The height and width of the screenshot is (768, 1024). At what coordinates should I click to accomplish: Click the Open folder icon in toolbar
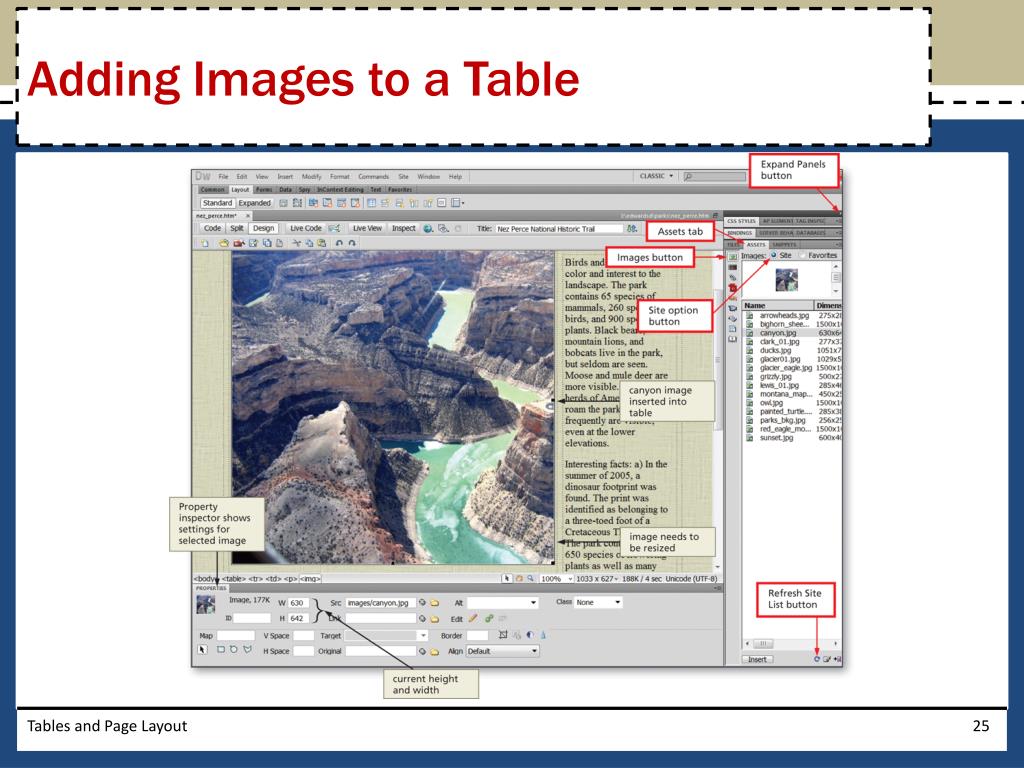[x=223, y=243]
